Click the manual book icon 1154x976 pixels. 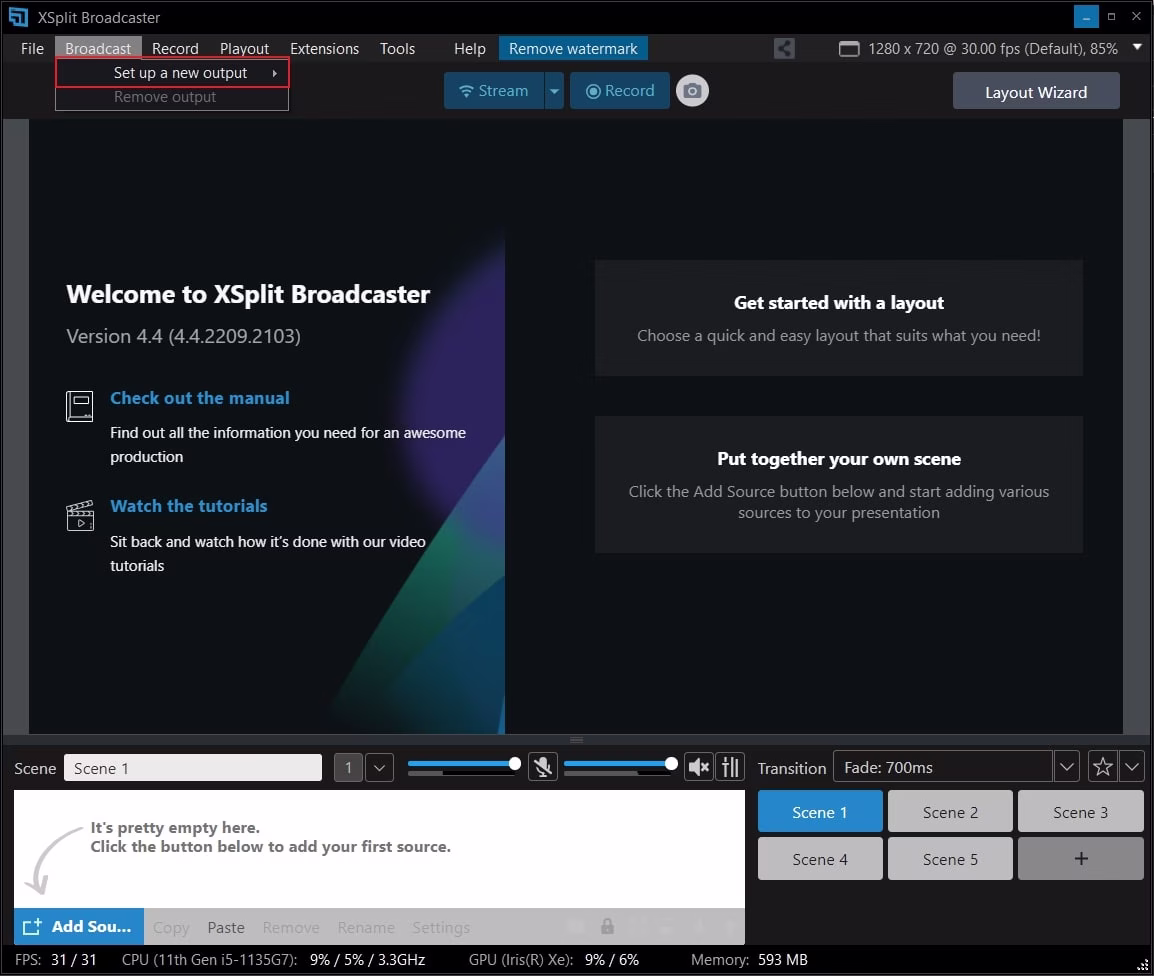point(79,406)
